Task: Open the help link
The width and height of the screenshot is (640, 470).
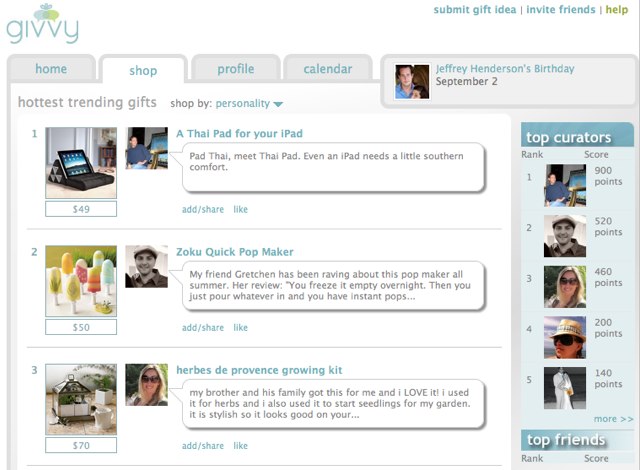Action: click(617, 9)
